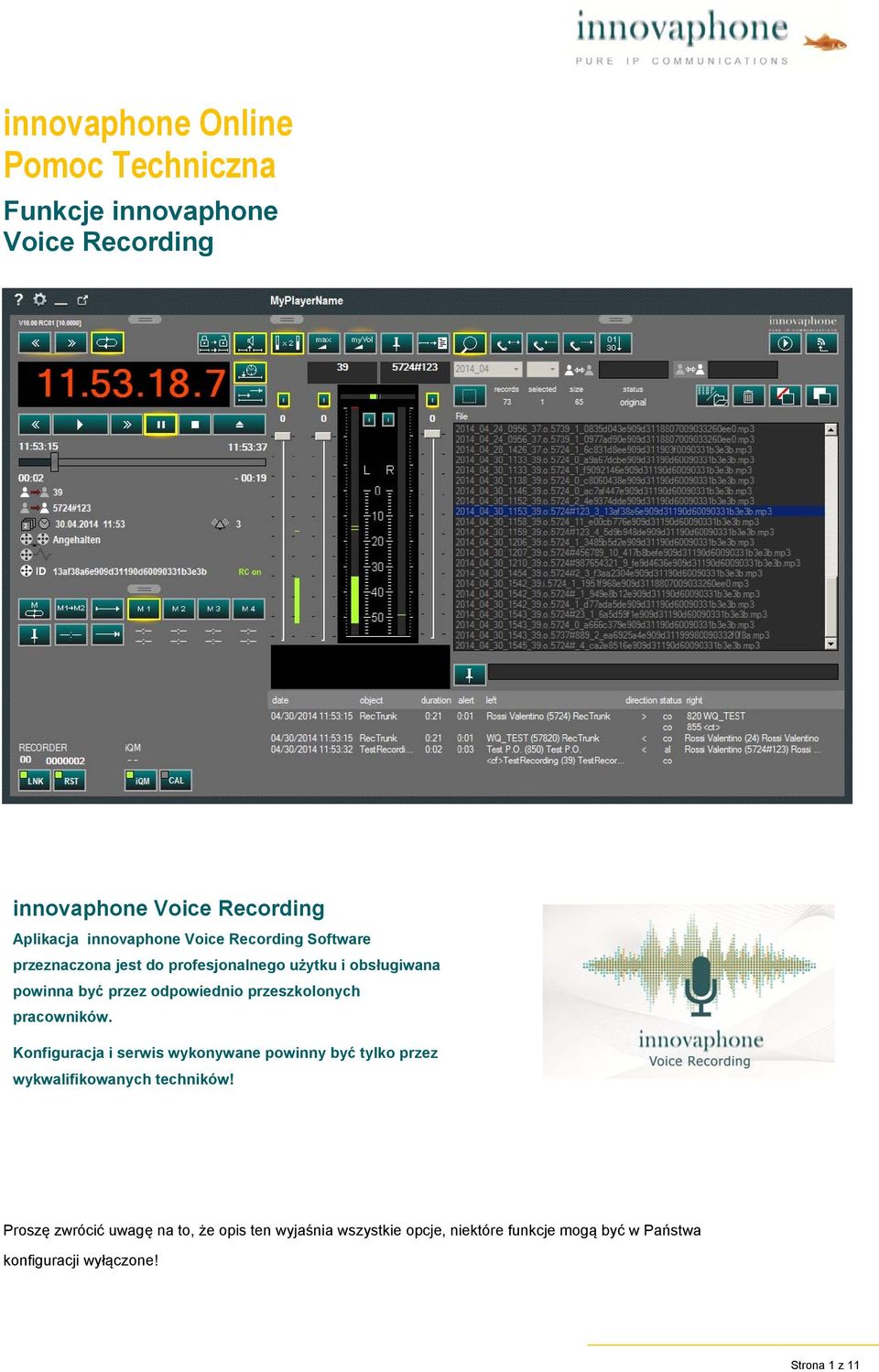This screenshot has height=1372, width=879.
Task: Click the speaker volume button
Action: (x=250, y=343)
